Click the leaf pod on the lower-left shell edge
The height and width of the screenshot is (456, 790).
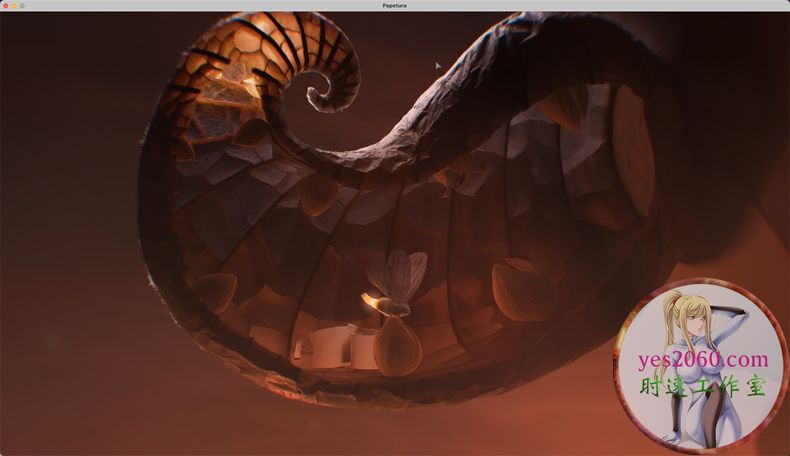click(x=216, y=292)
